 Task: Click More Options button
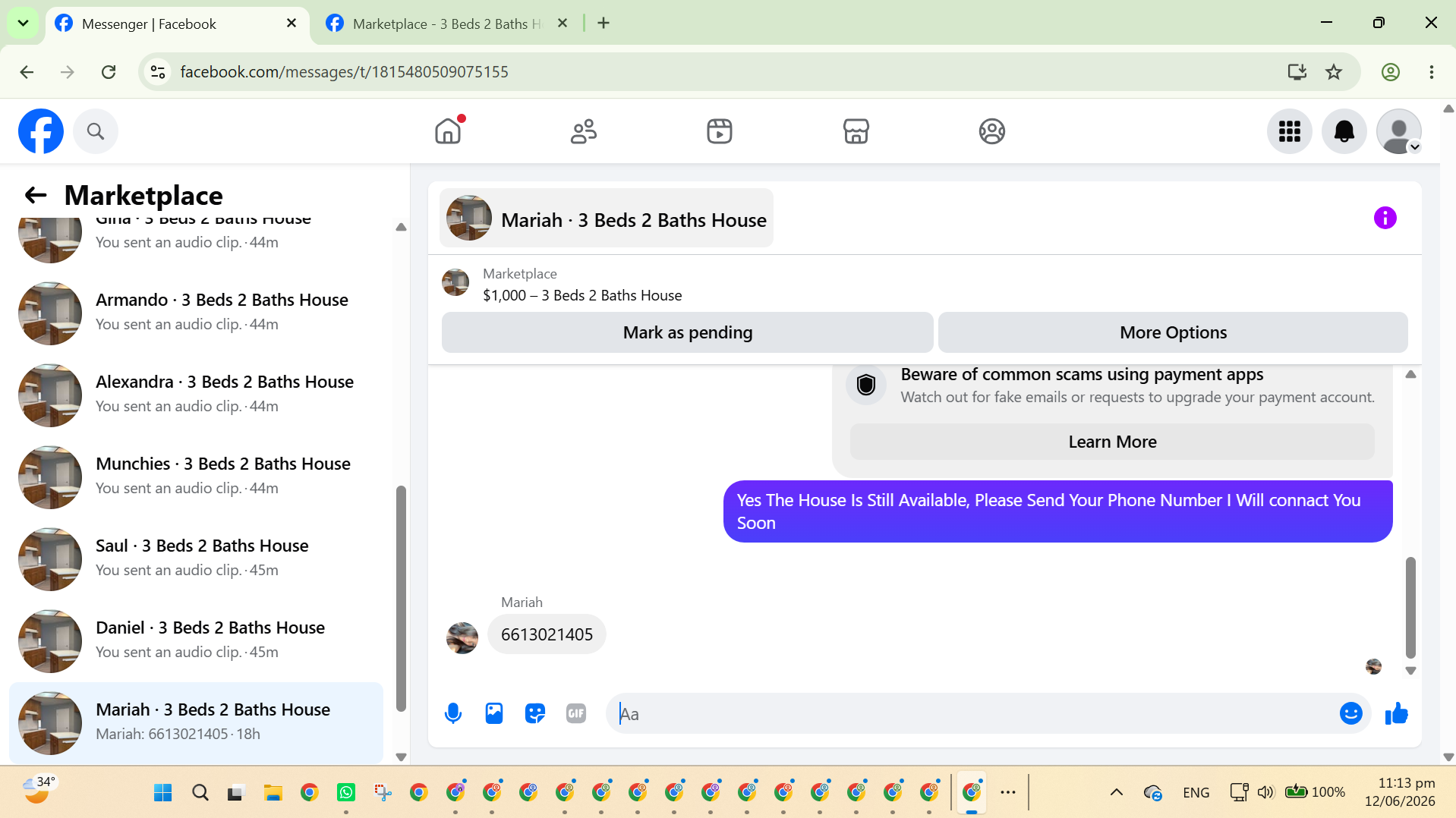1174,332
